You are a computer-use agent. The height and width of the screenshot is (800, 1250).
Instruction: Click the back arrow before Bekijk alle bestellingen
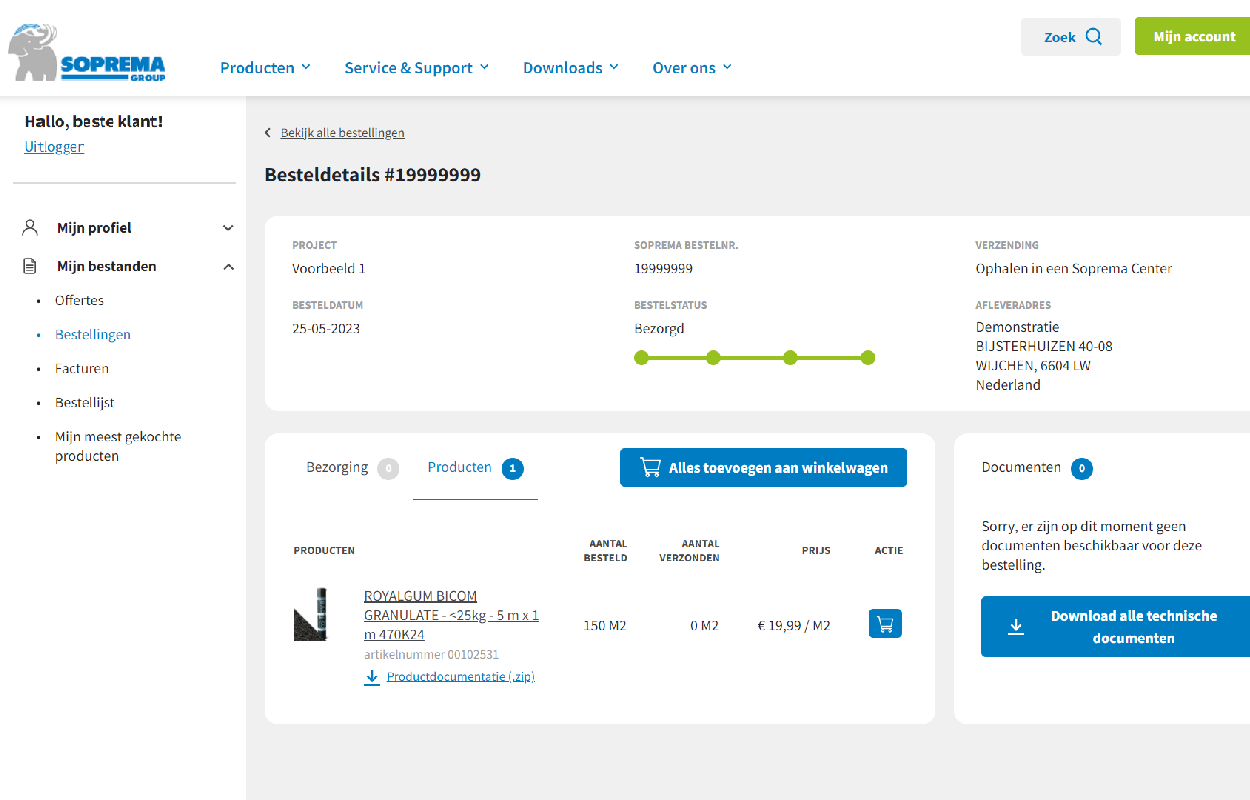[268, 132]
